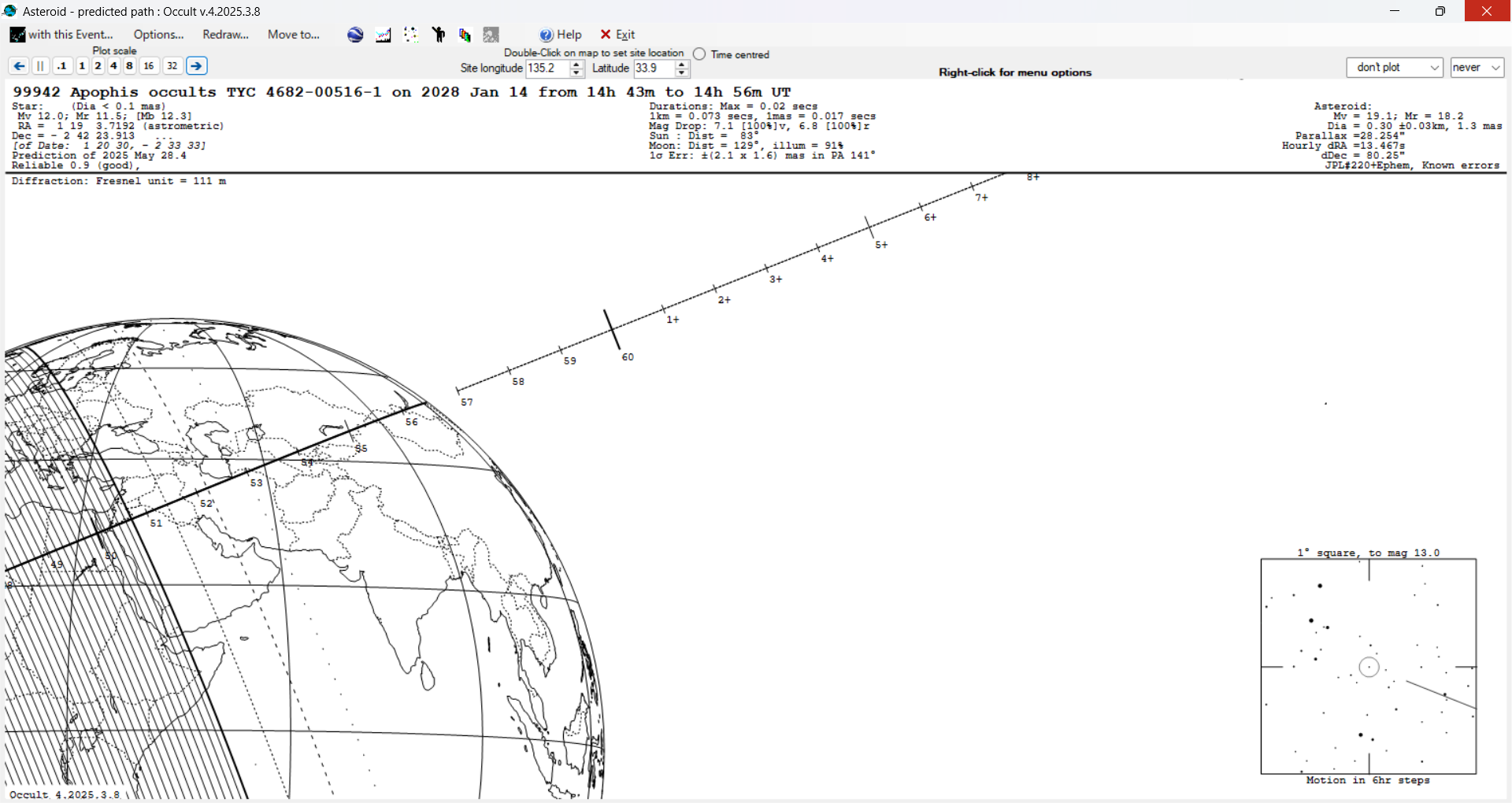Image resolution: width=1512 pixels, height=803 pixels.
Task: Click the 'Diffraction: Fresnel unit = 111 m' text
Action: point(119,181)
